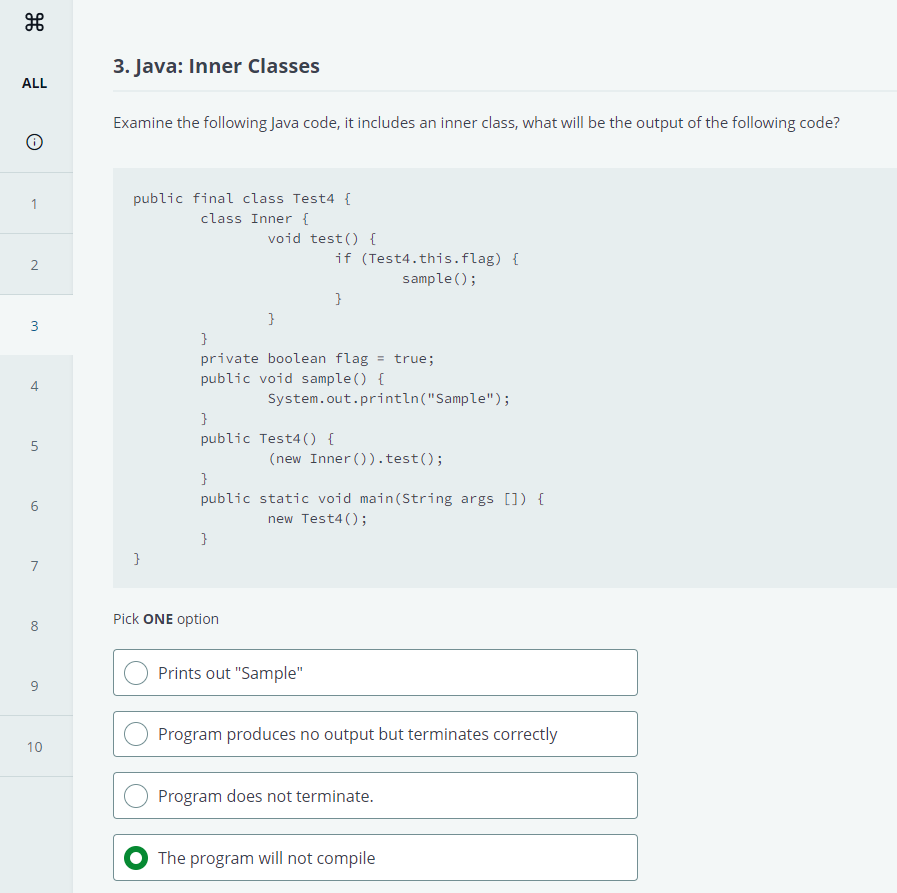Open question 8 in sidebar list
897x893 pixels.
click(35, 627)
